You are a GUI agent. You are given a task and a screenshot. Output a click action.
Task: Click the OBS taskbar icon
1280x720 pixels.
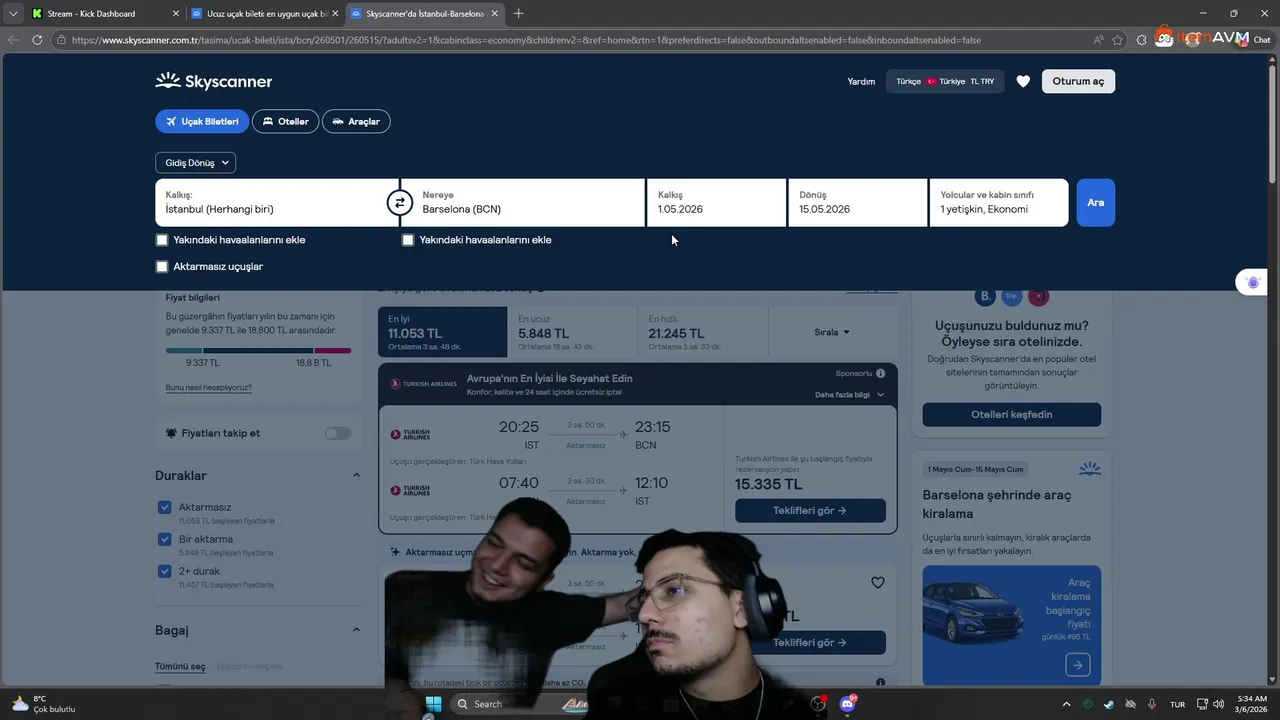818,704
